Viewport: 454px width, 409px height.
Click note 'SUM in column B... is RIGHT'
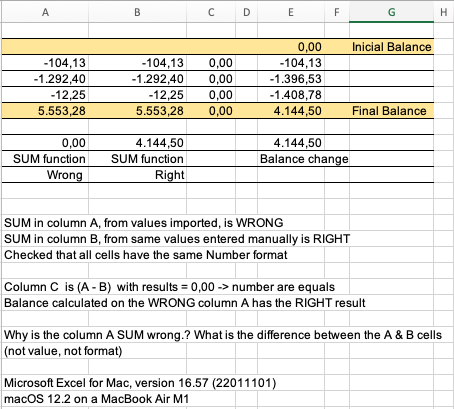coord(177,239)
